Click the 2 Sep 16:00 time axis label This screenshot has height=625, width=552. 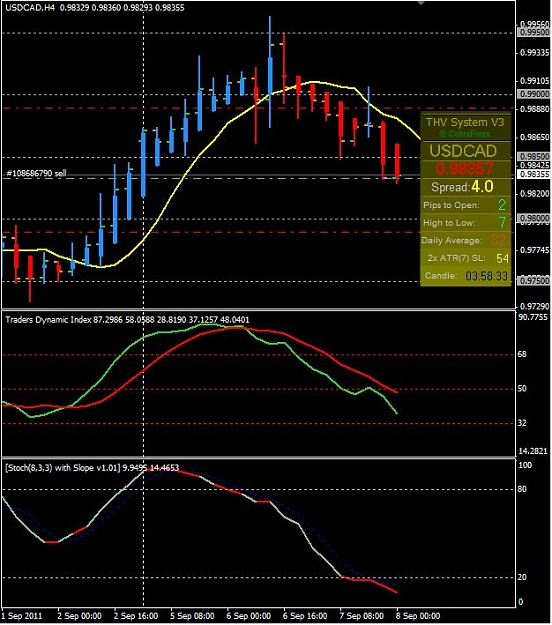136,616
